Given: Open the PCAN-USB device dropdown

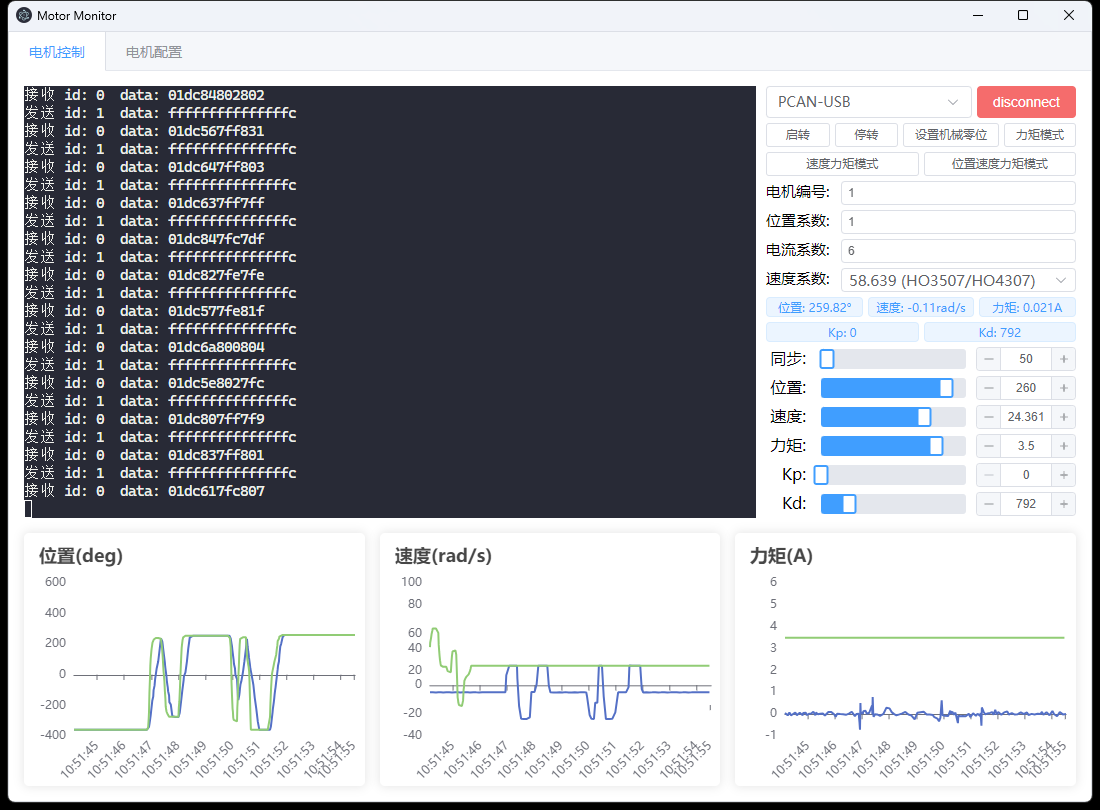Looking at the screenshot, I should tap(868, 102).
